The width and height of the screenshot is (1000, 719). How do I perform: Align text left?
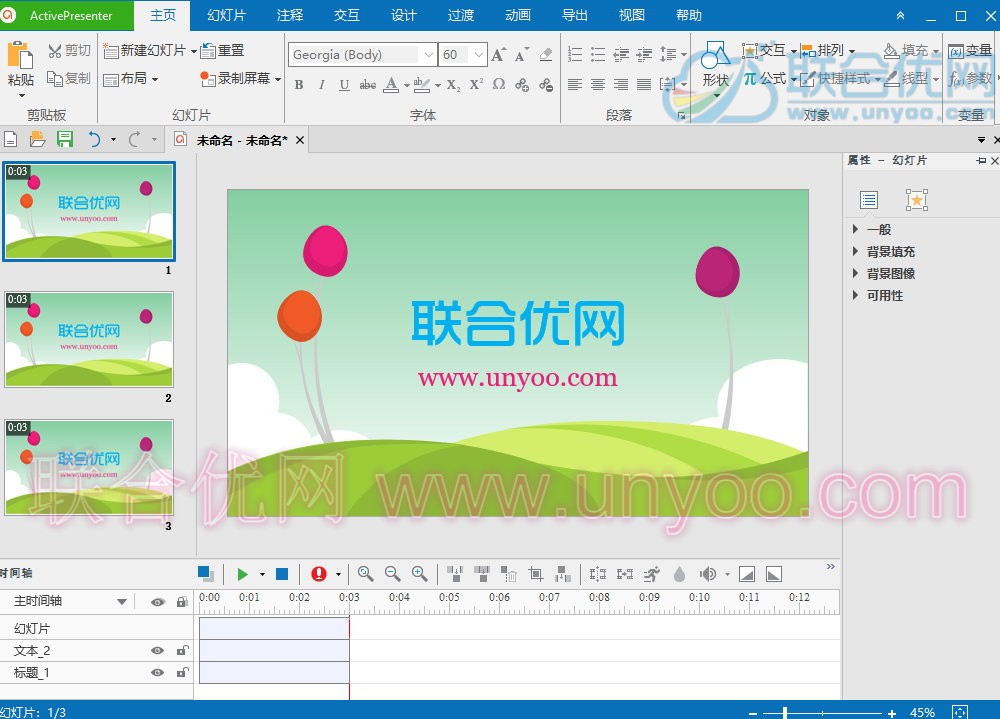coord(575,84)
